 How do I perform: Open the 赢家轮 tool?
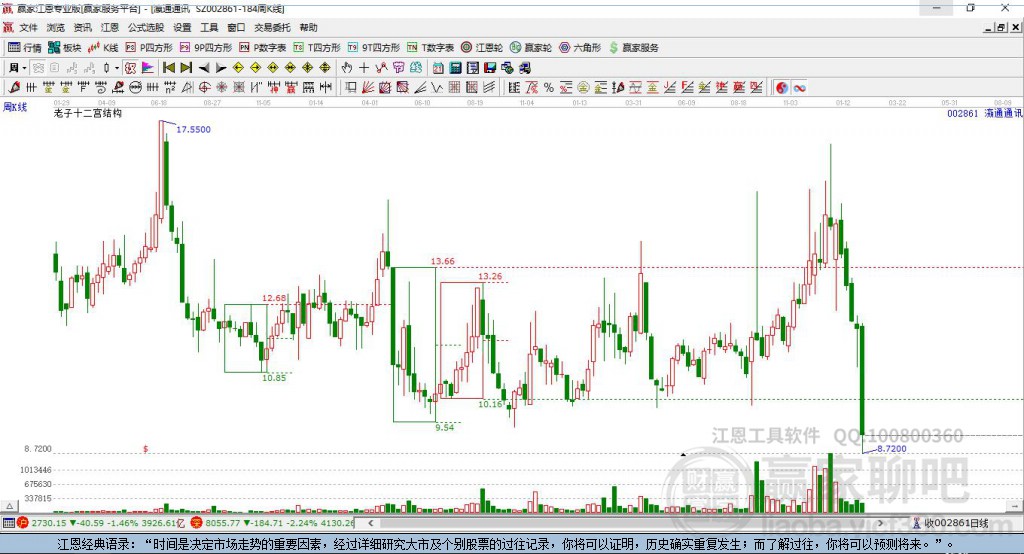coord(531,48)
